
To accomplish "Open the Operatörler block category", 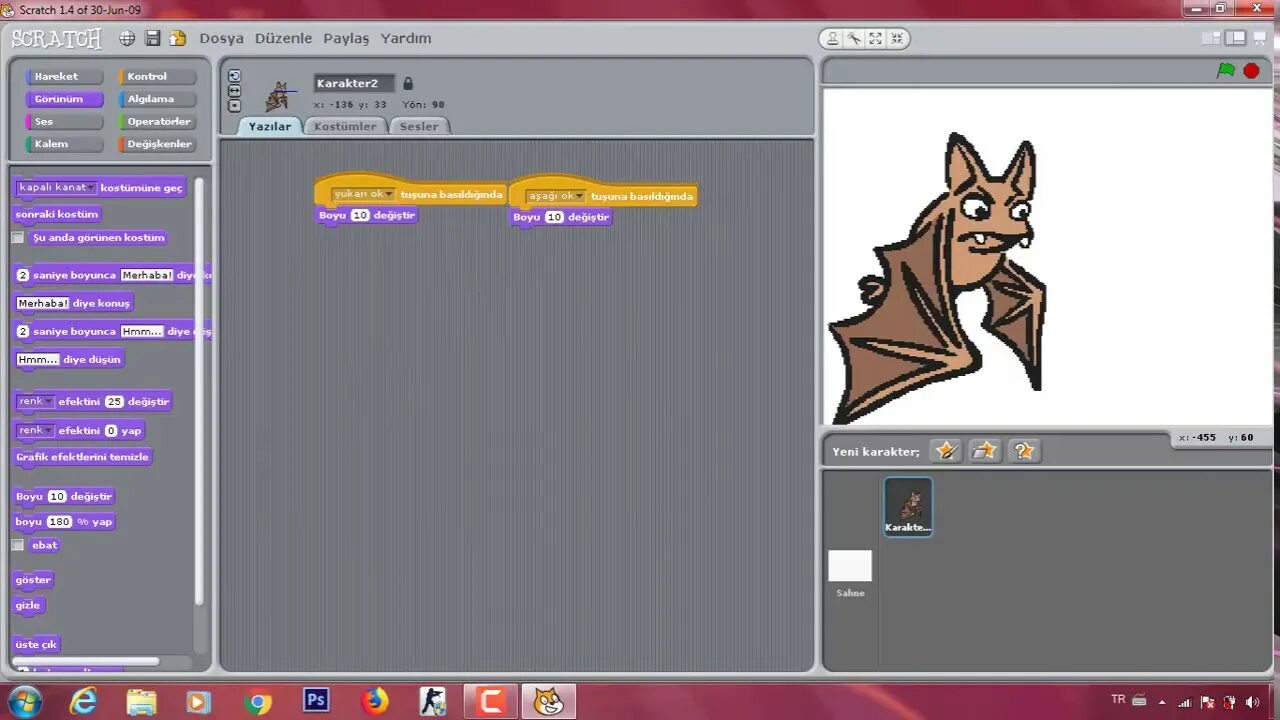I will [157, 121].
